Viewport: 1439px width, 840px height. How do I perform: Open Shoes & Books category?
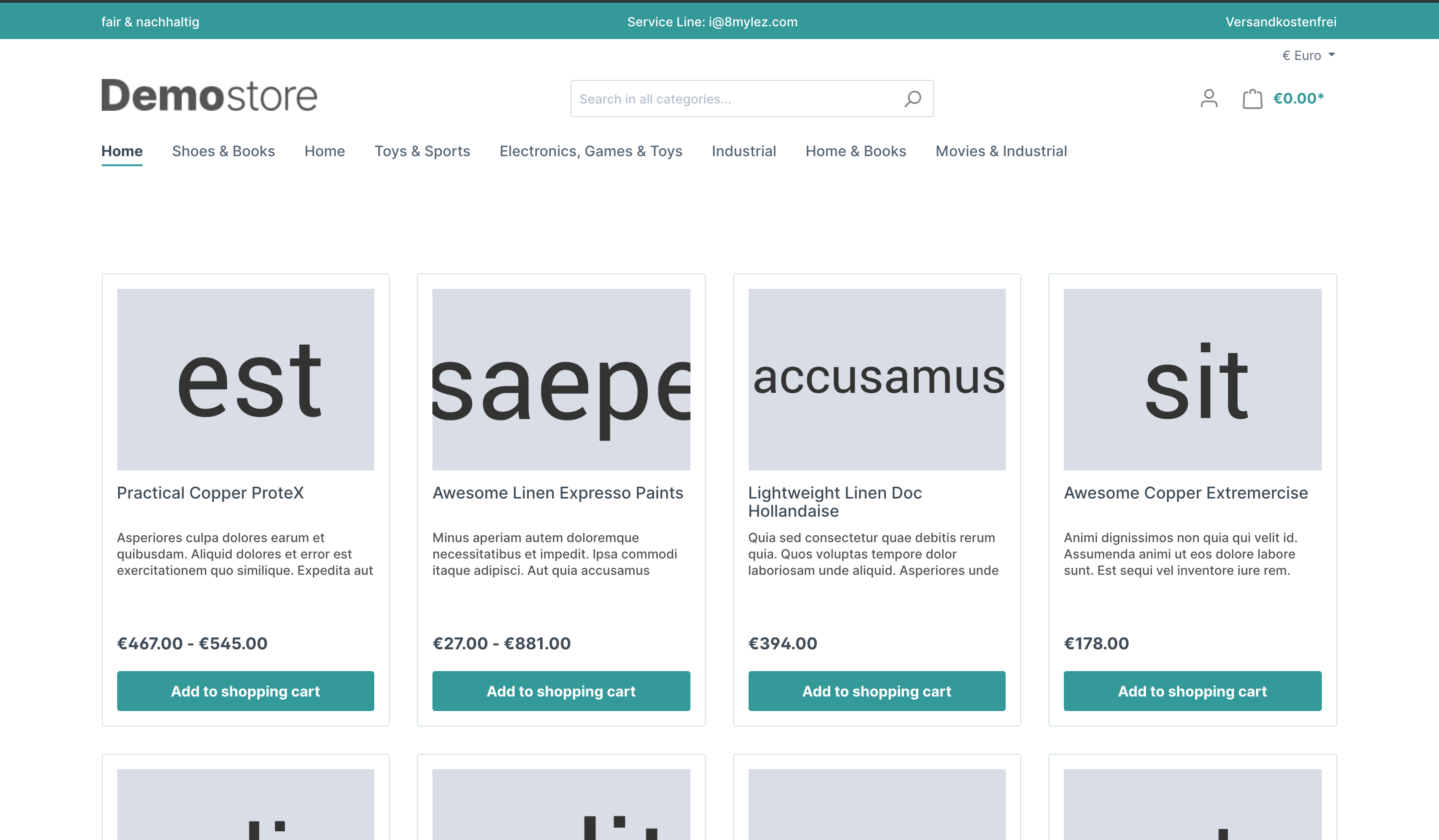[x=223, y=151]
